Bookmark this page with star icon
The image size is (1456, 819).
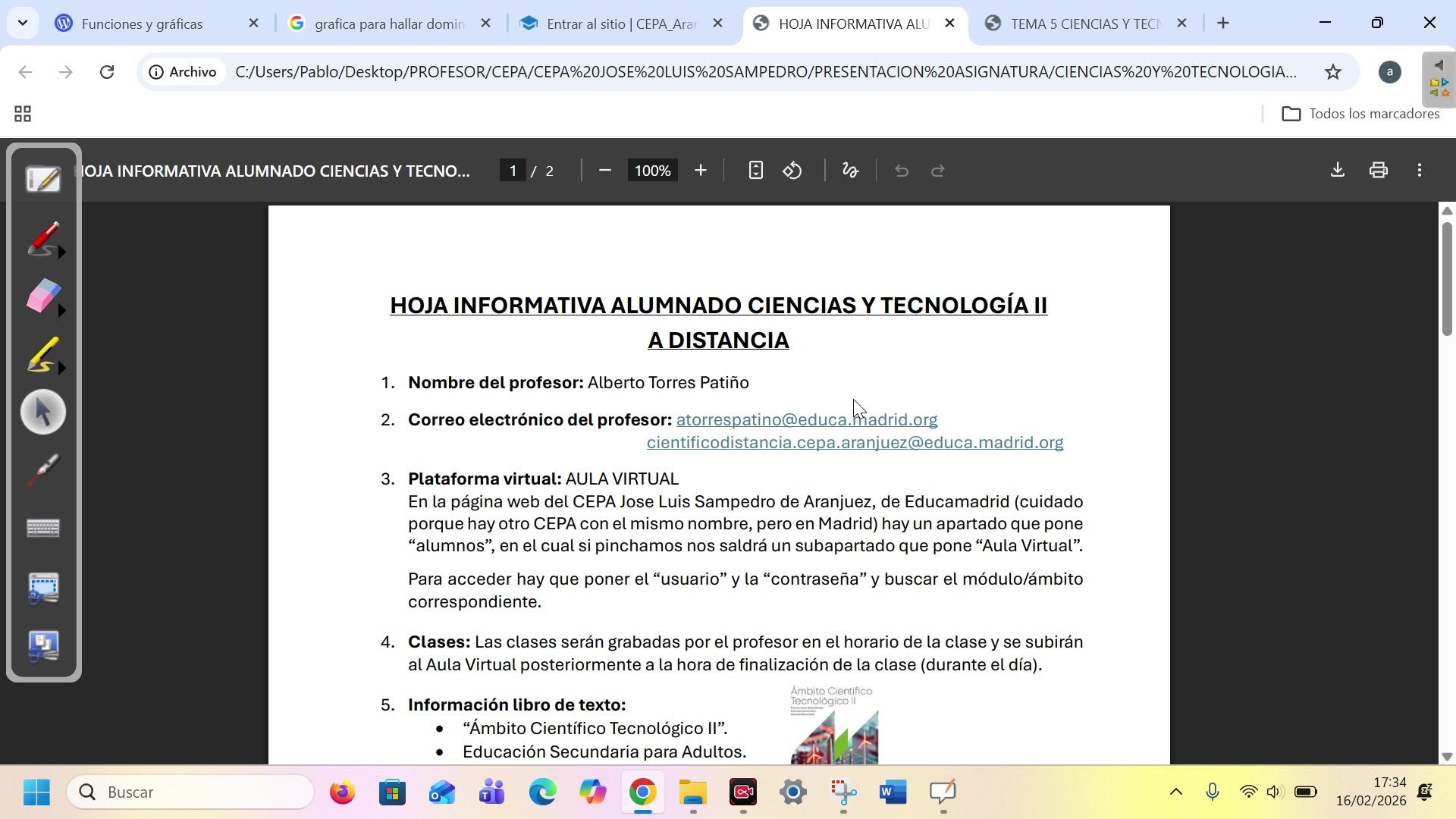(1332, 72)
